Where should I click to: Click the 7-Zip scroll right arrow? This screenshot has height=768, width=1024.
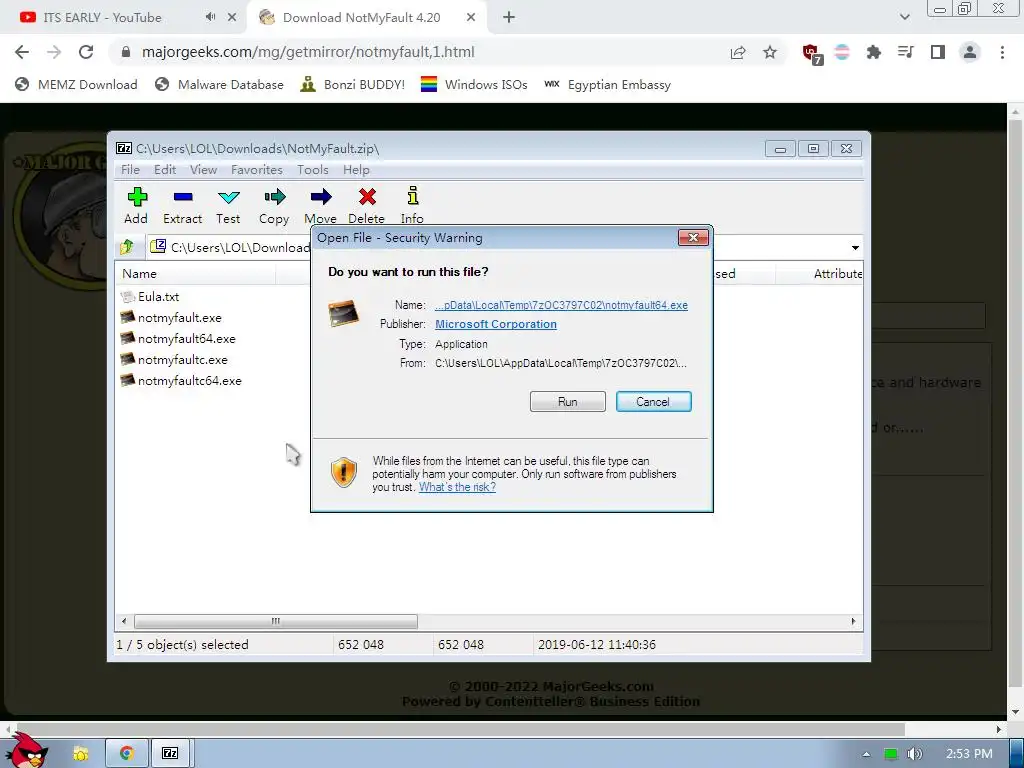tap(853, 621)
